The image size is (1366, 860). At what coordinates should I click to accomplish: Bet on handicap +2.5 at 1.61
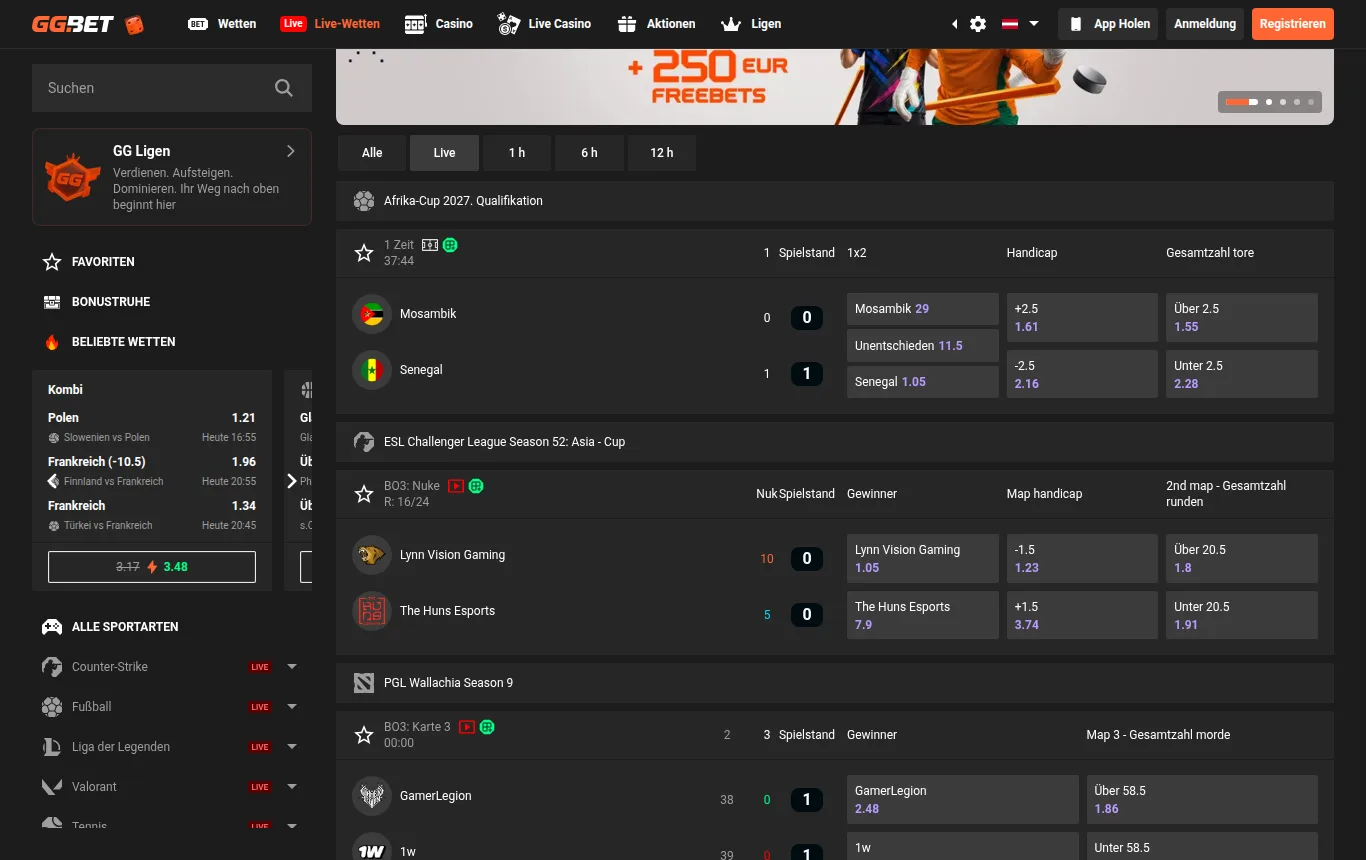(1082, 318)
